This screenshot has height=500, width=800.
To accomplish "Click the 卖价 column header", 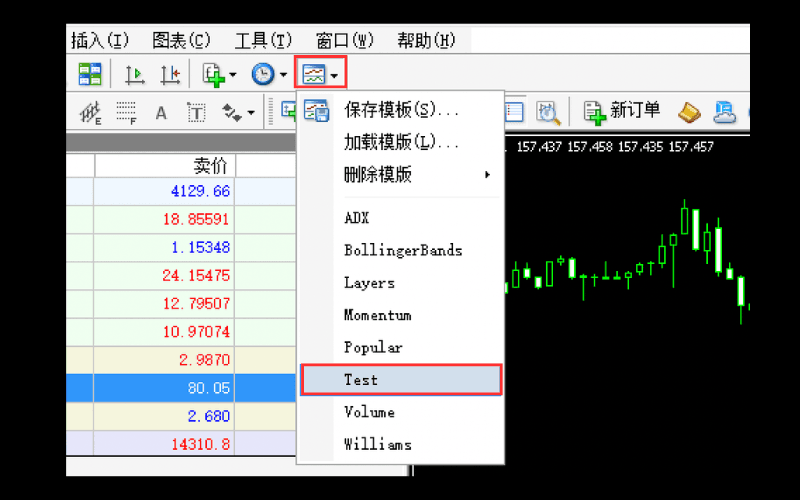I will (164, 166).
